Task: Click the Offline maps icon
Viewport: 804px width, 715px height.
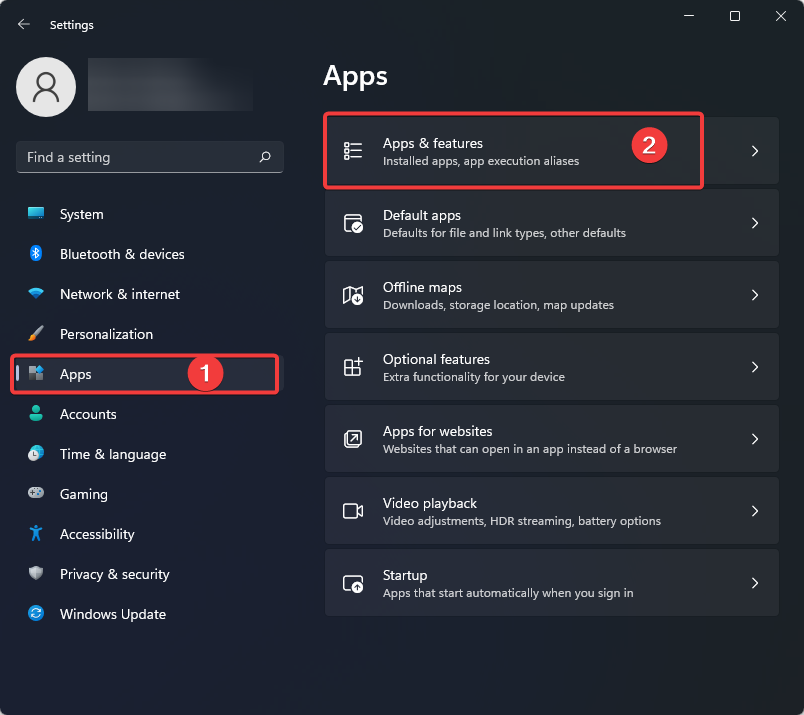Action: 353,295
